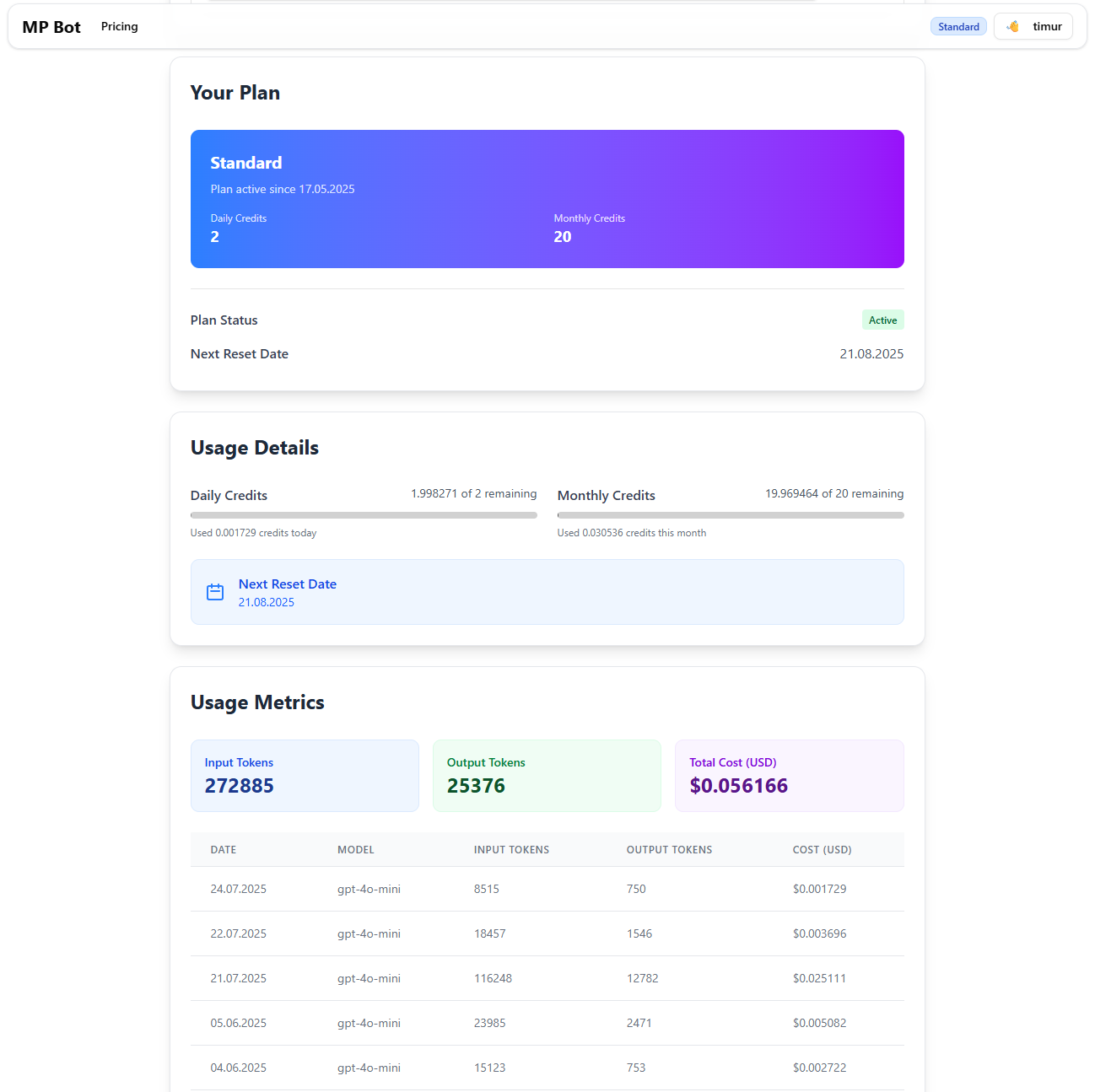The width and height of the screenshot is (1095, 1092).
Task: Select the 05.06.2025 date cell
Action: click(x=239, y=1023)
